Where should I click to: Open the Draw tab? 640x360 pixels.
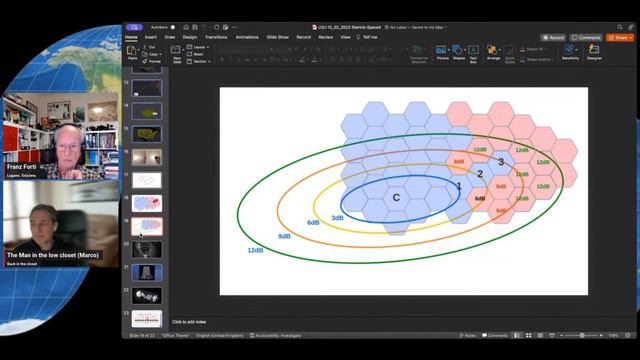click(x=170, y=37)
